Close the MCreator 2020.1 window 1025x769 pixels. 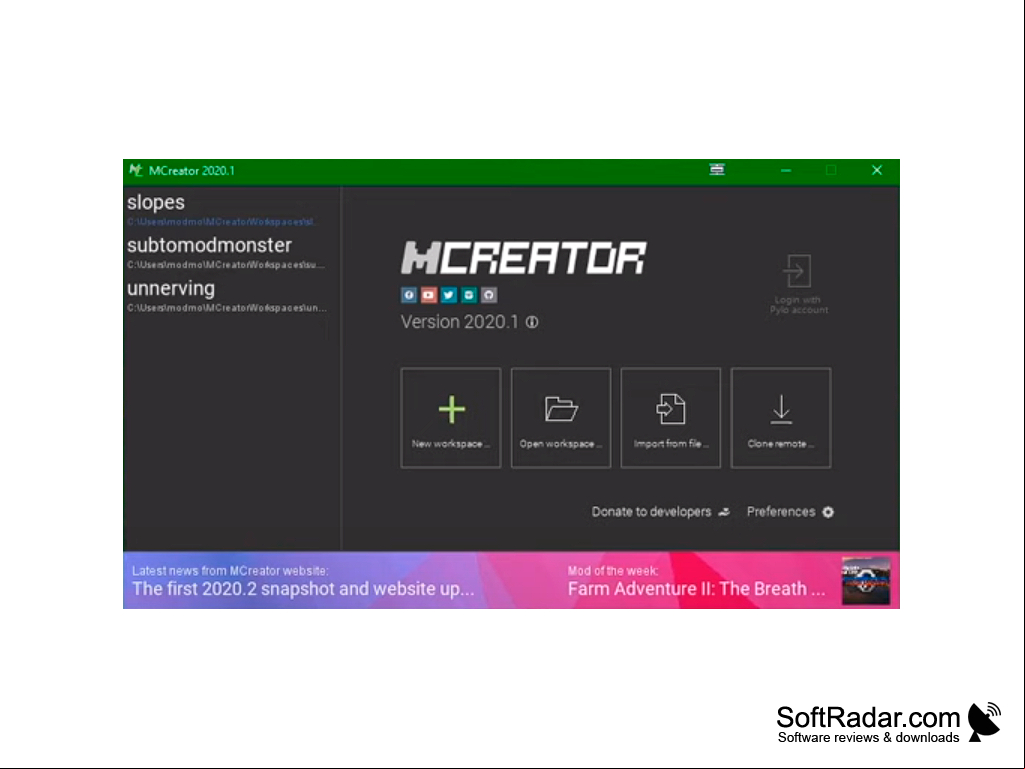tap(877, 171)
